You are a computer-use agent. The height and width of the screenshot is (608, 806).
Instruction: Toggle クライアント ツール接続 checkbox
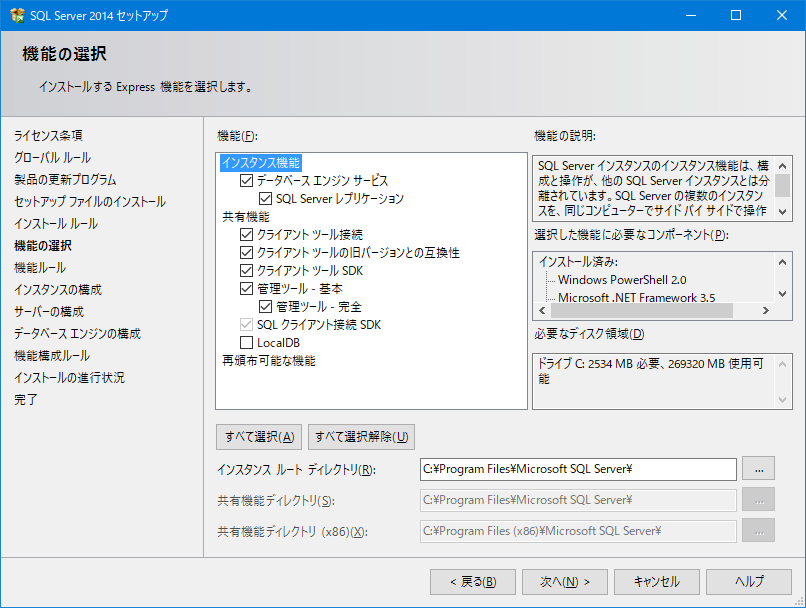point(246,234)
